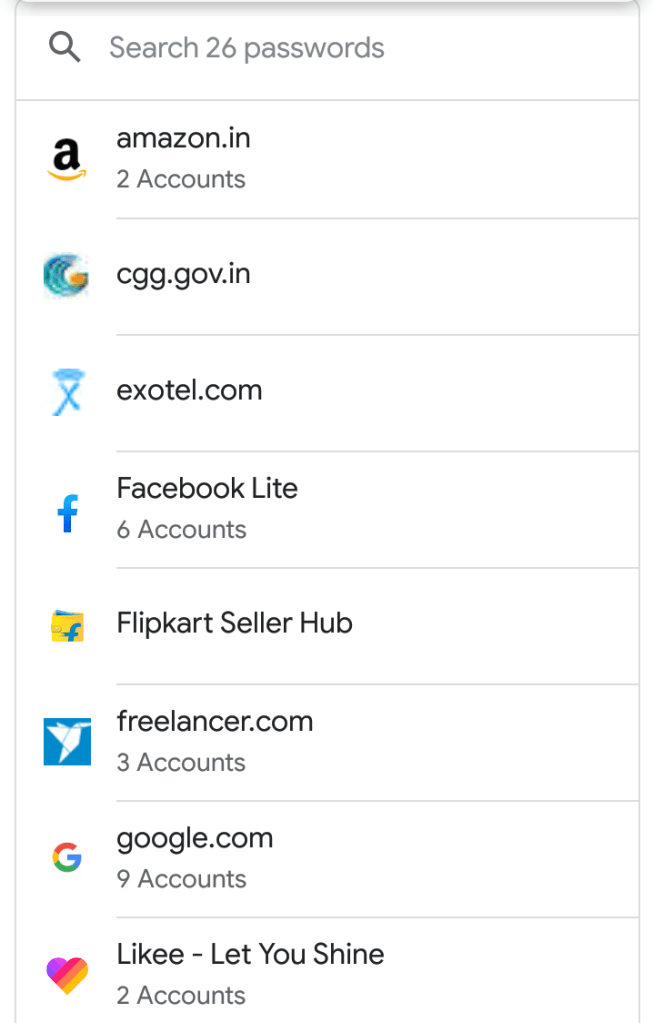Click the search magnifier icon
The width and height of the screenshot is (653, 1023).
click(x=65, y=47)
